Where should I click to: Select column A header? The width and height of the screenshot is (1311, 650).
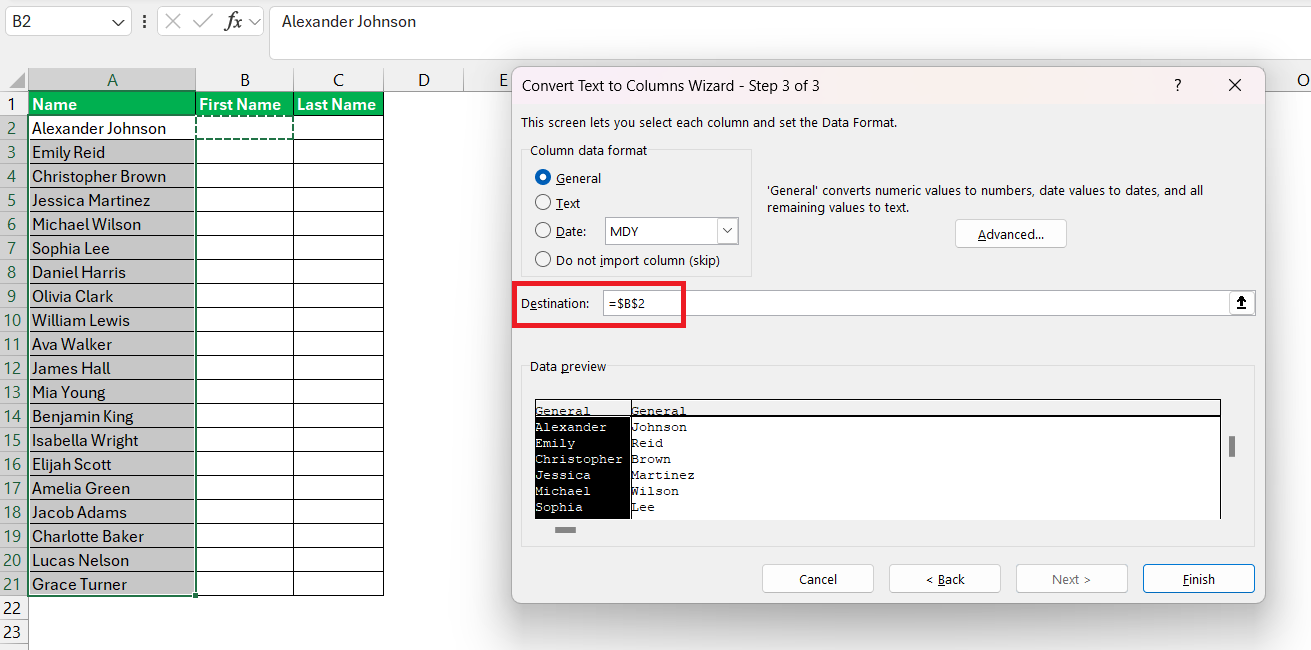(112, 80)
